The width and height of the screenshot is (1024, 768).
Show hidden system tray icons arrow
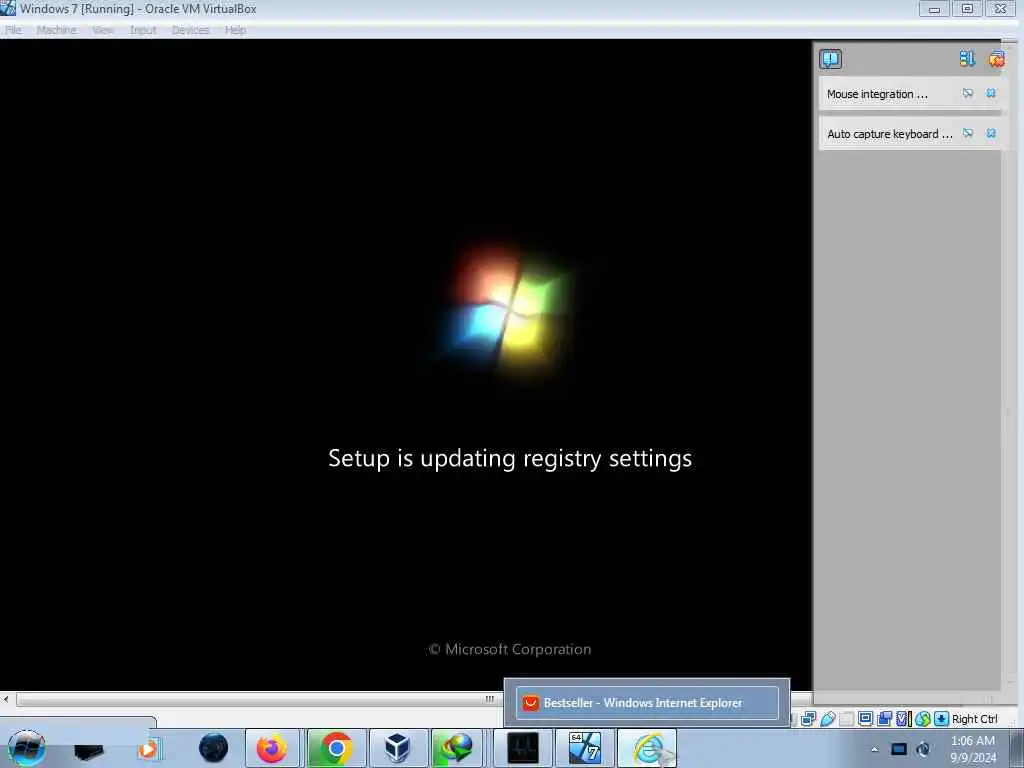pos(874,749)
